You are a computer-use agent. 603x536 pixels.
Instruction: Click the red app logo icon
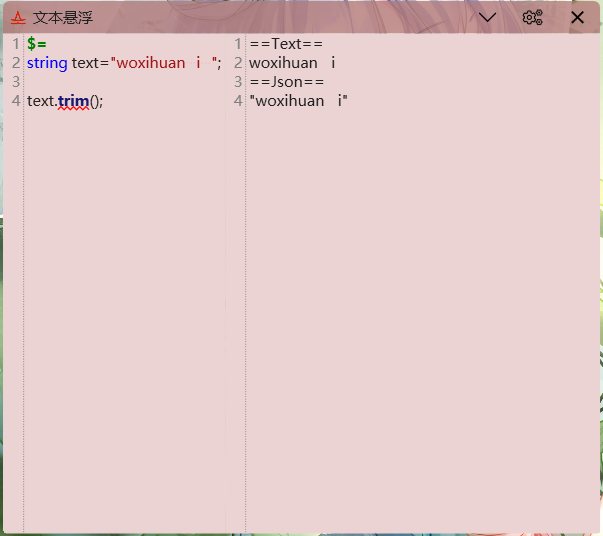click(18, 18)
